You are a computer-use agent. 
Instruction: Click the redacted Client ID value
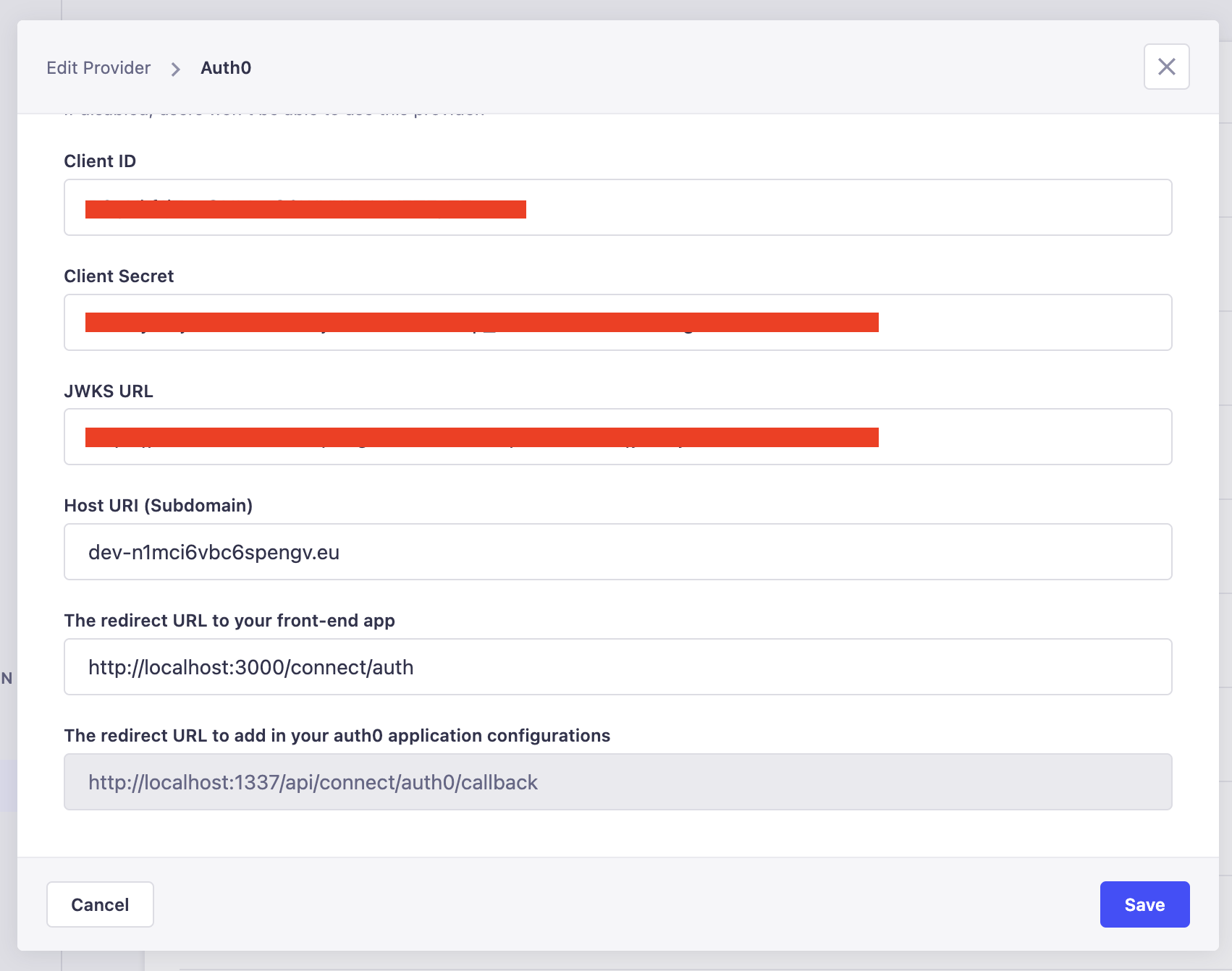coord(306,208)
